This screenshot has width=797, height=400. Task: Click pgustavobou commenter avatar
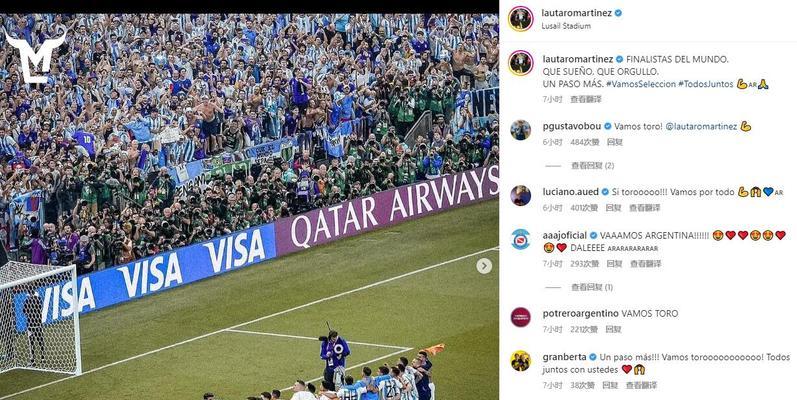point(520,130)
